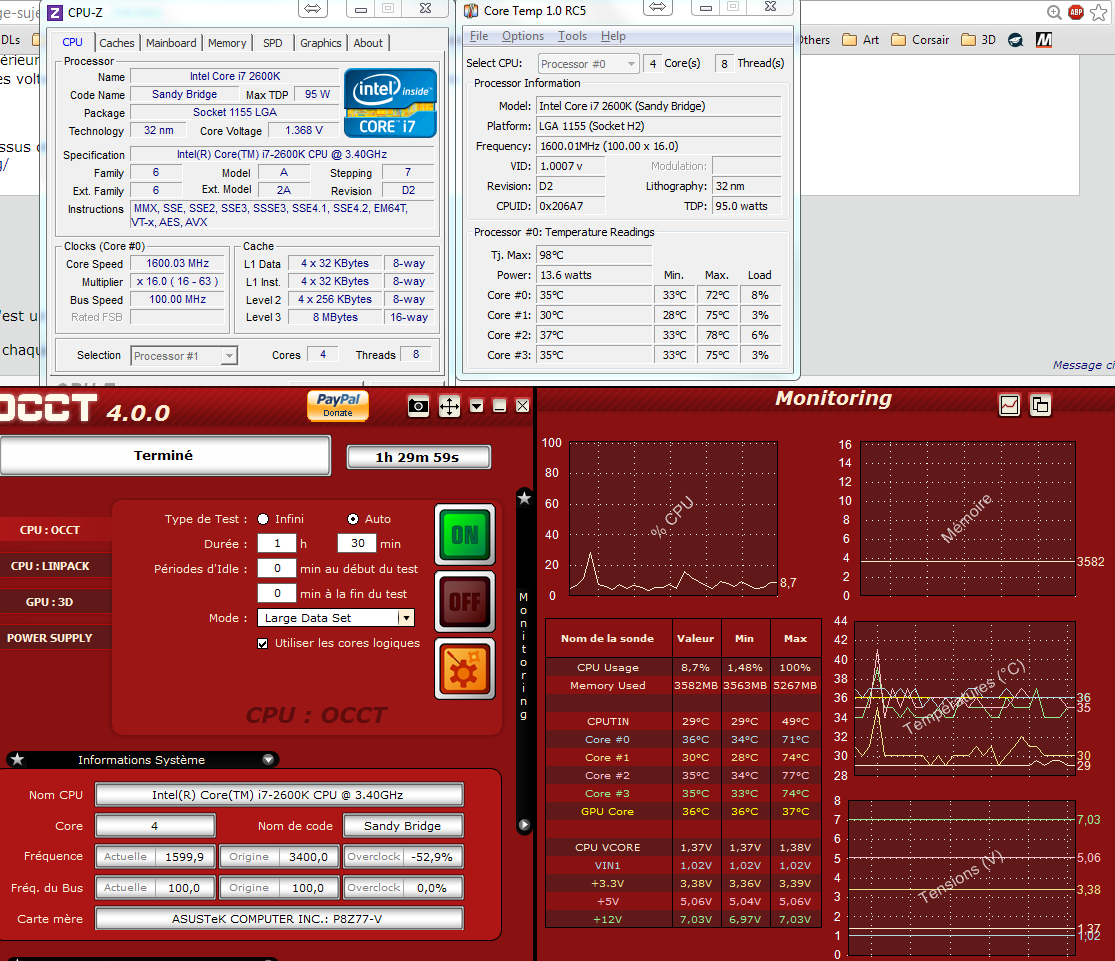The image size is (1115, 961).
Task: Switch to the Mainboard tab in CPU-Z
Action: pos(171,43)
